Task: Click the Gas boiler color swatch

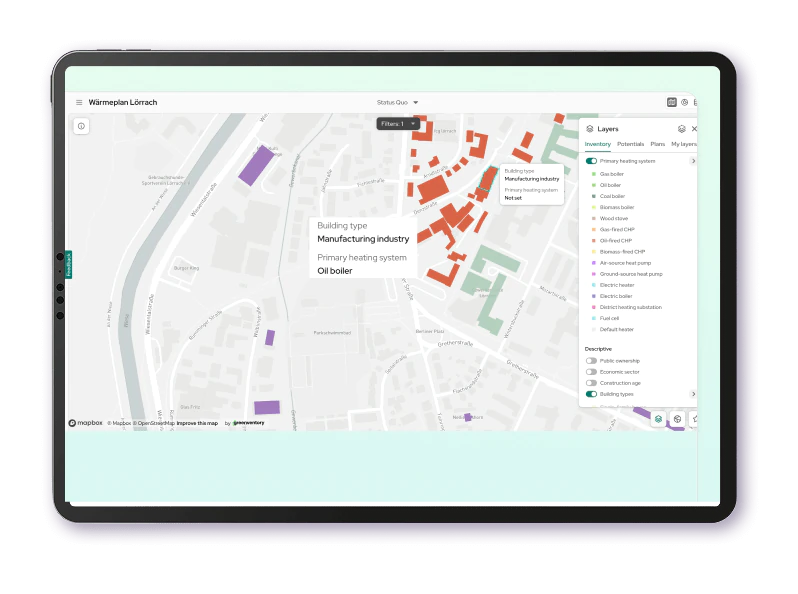Action: tap(594, 174)
